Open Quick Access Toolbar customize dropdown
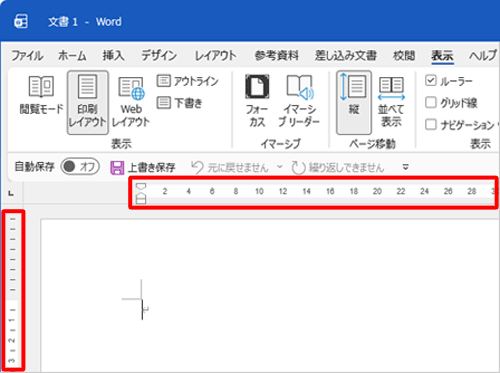The image size is (500, 373). (405, 167)
